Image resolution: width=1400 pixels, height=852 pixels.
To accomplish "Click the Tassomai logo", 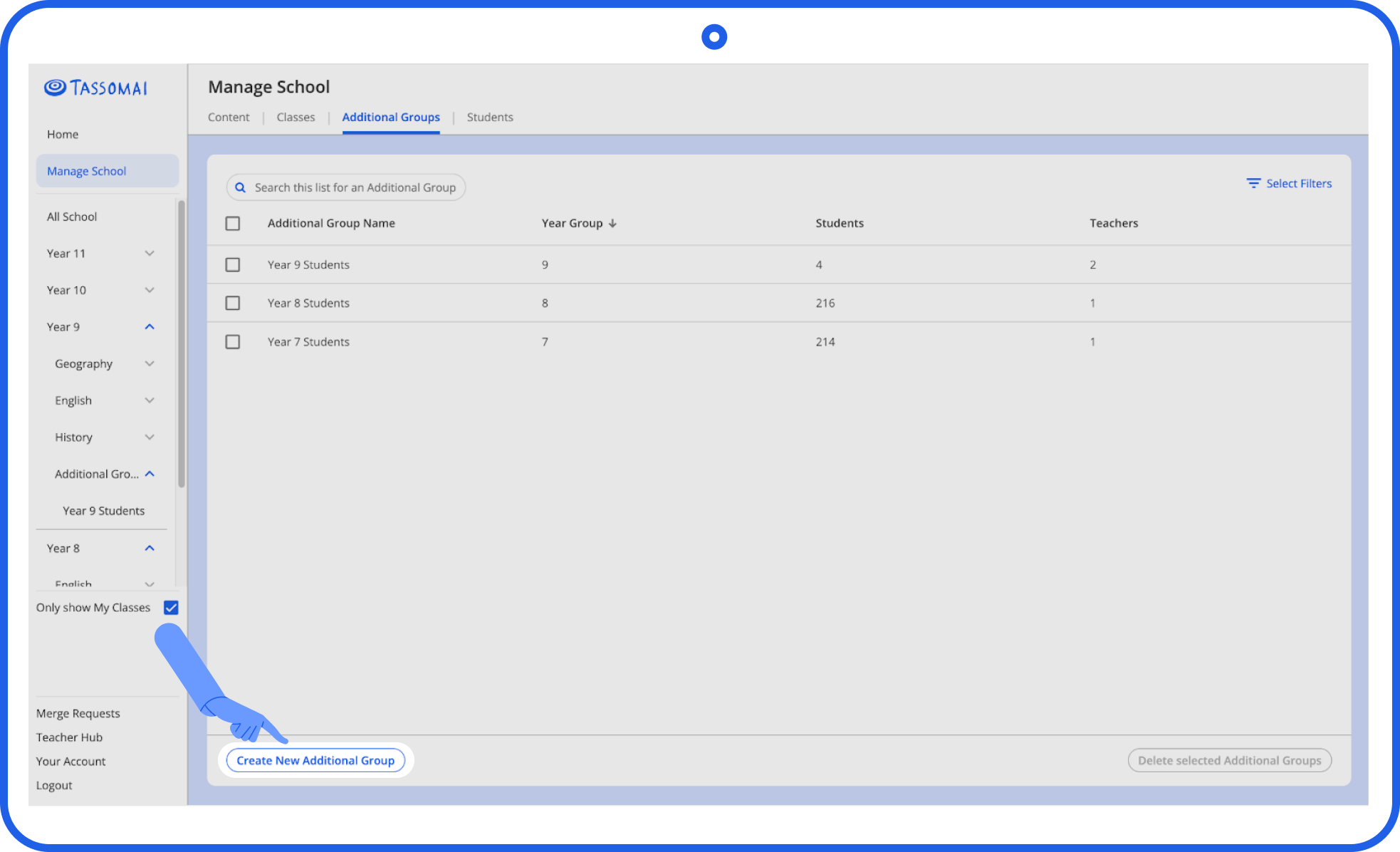I will coord(95,88).
